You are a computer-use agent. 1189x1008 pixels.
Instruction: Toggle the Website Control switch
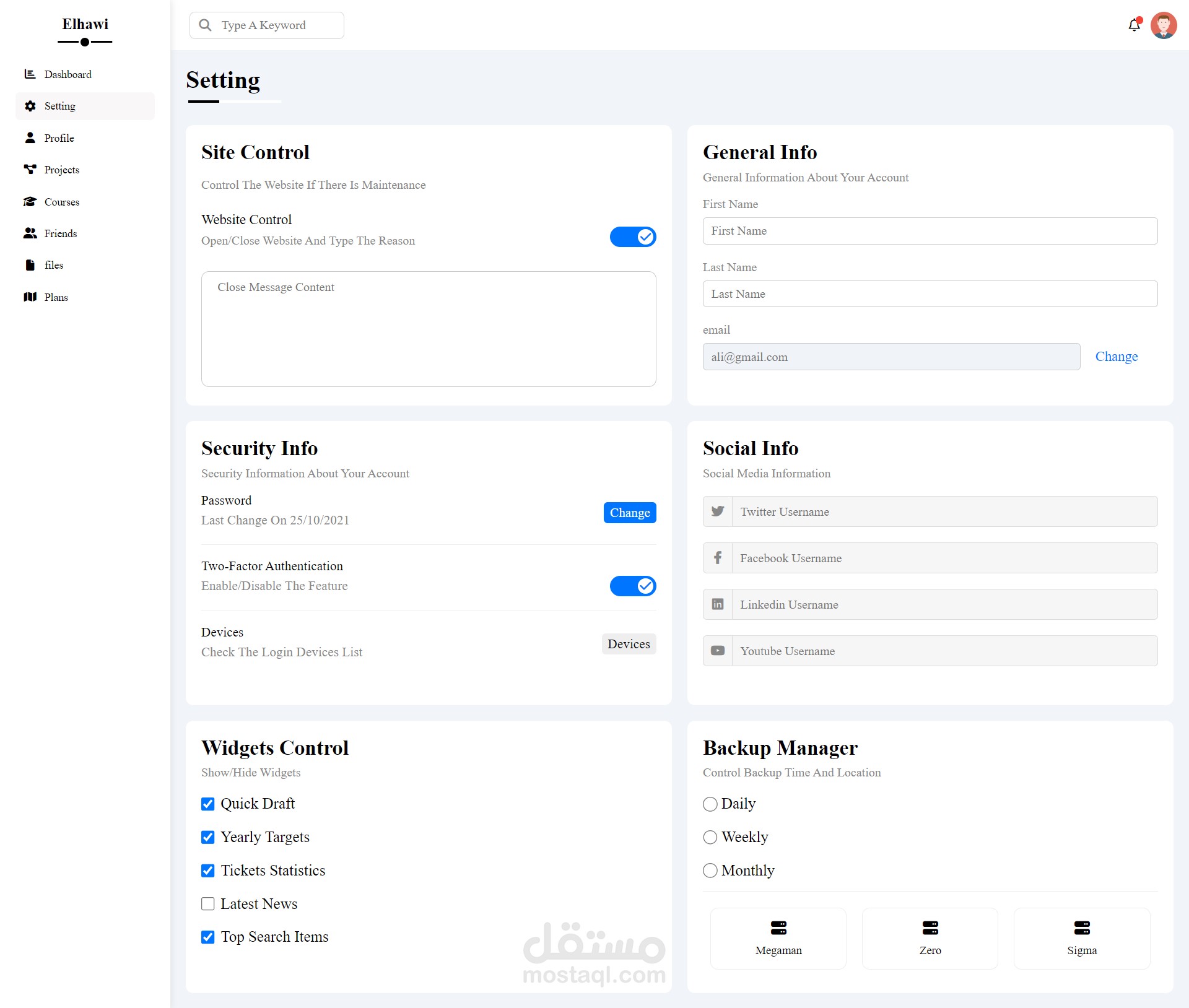point(633,237)
